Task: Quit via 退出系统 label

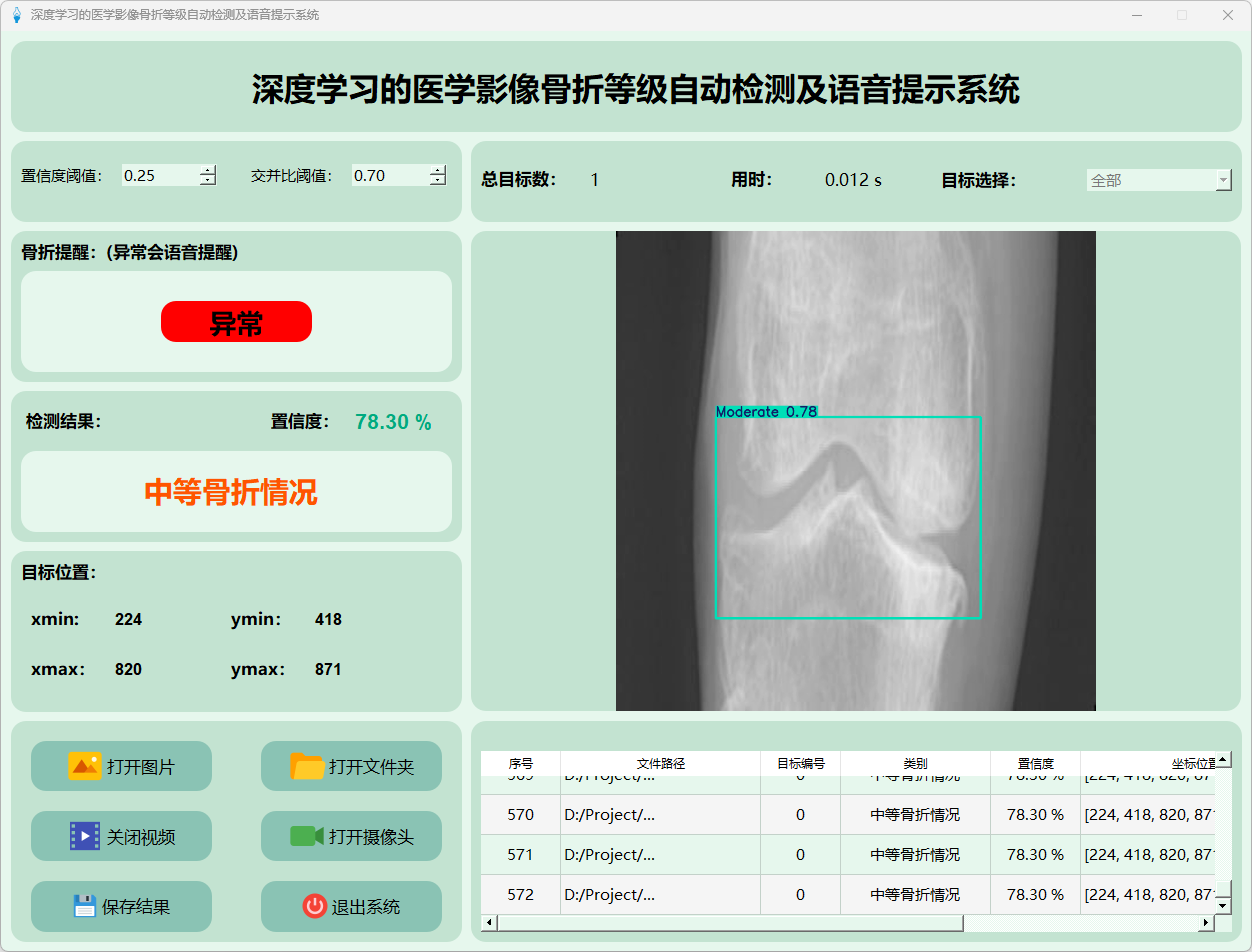Action: pos(366,907)
